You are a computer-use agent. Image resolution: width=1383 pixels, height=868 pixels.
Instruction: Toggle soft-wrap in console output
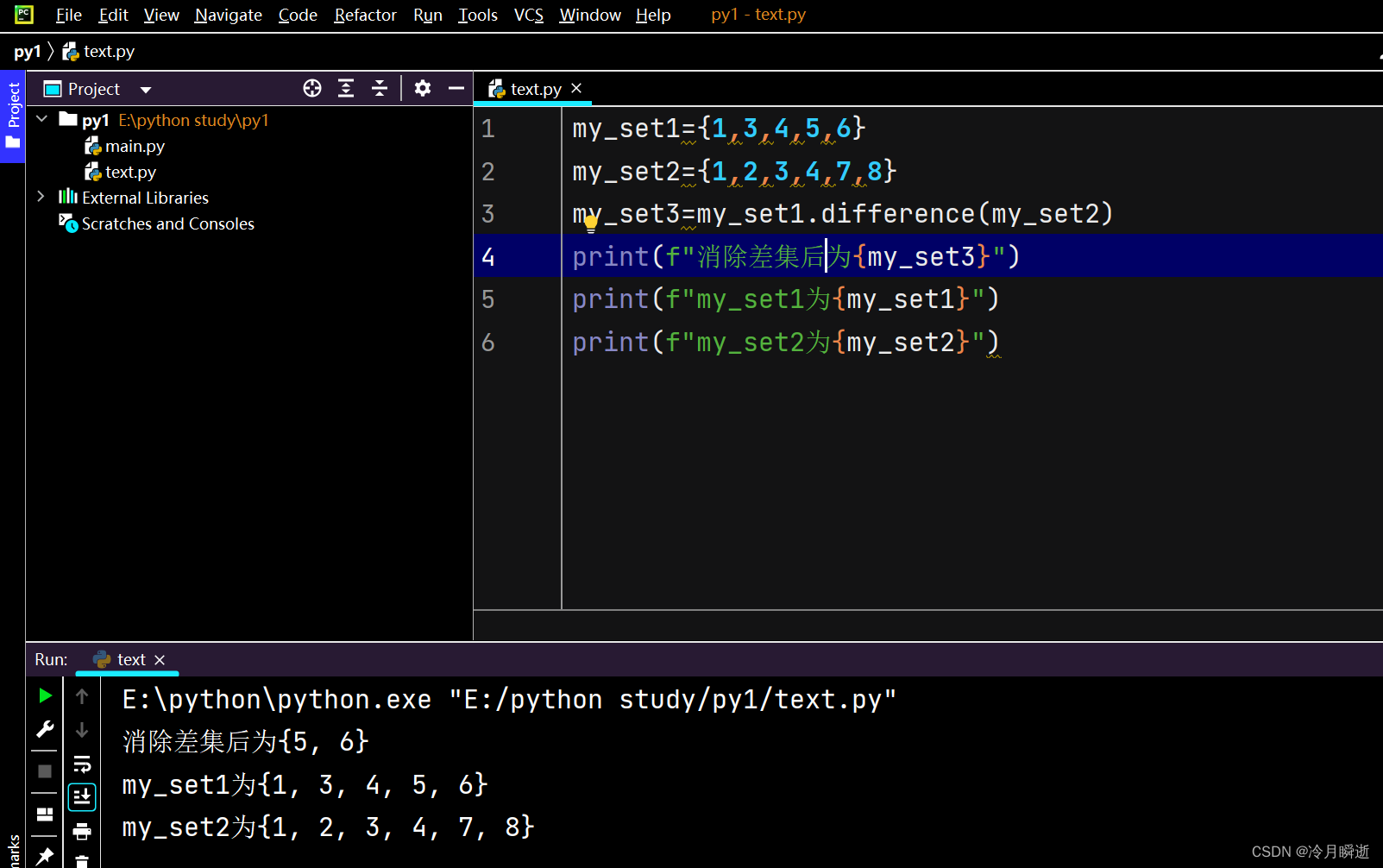coord(82,763)
